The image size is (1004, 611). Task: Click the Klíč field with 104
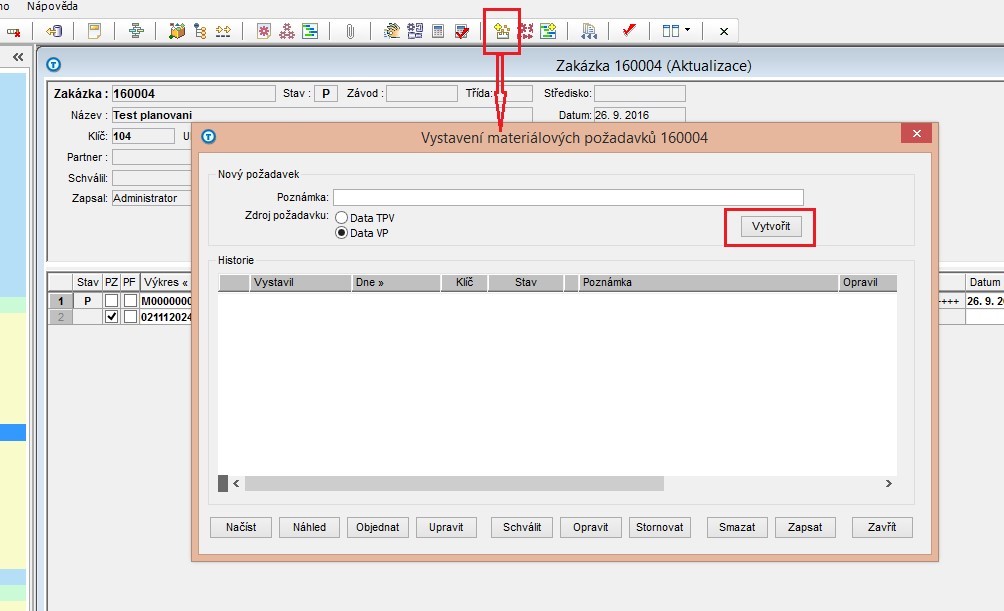pyautogui.click(x=143, y=136)
